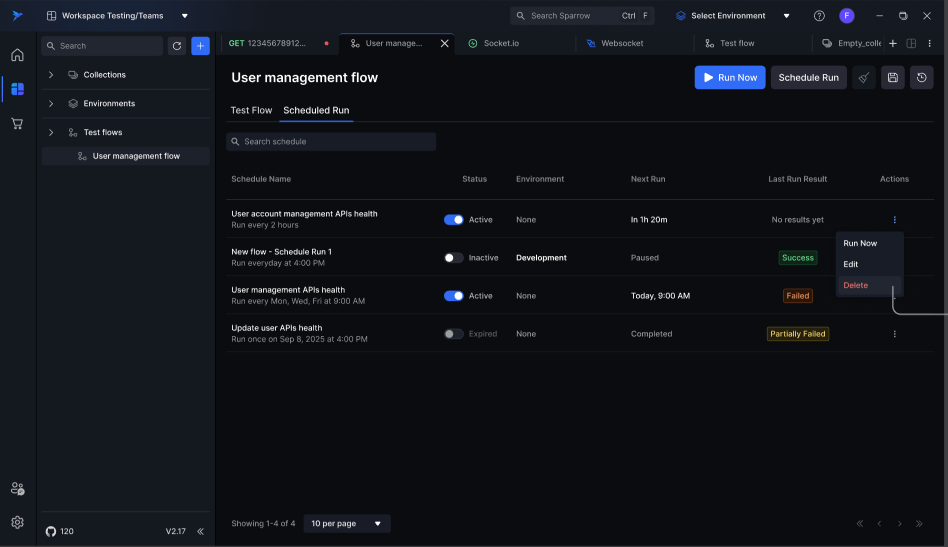
Task: Open the Select Environment dropdown
Action: [733, 16]
